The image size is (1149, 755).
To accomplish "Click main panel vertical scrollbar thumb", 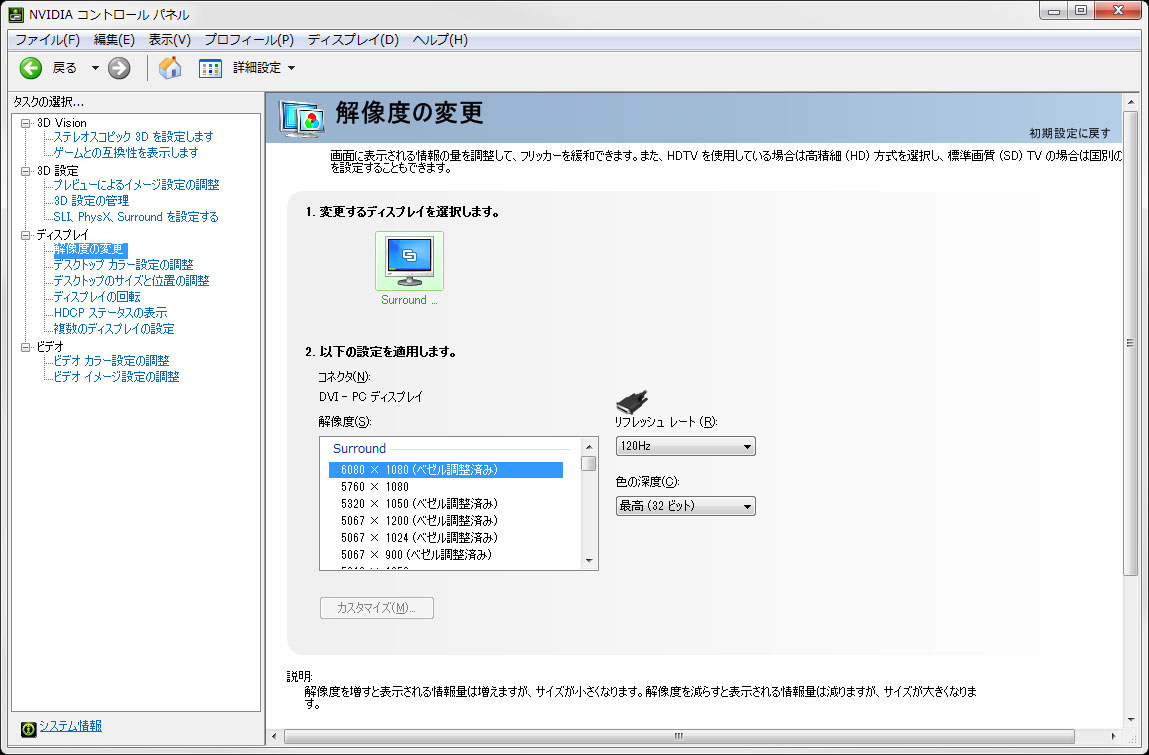I will point(1131,343).
